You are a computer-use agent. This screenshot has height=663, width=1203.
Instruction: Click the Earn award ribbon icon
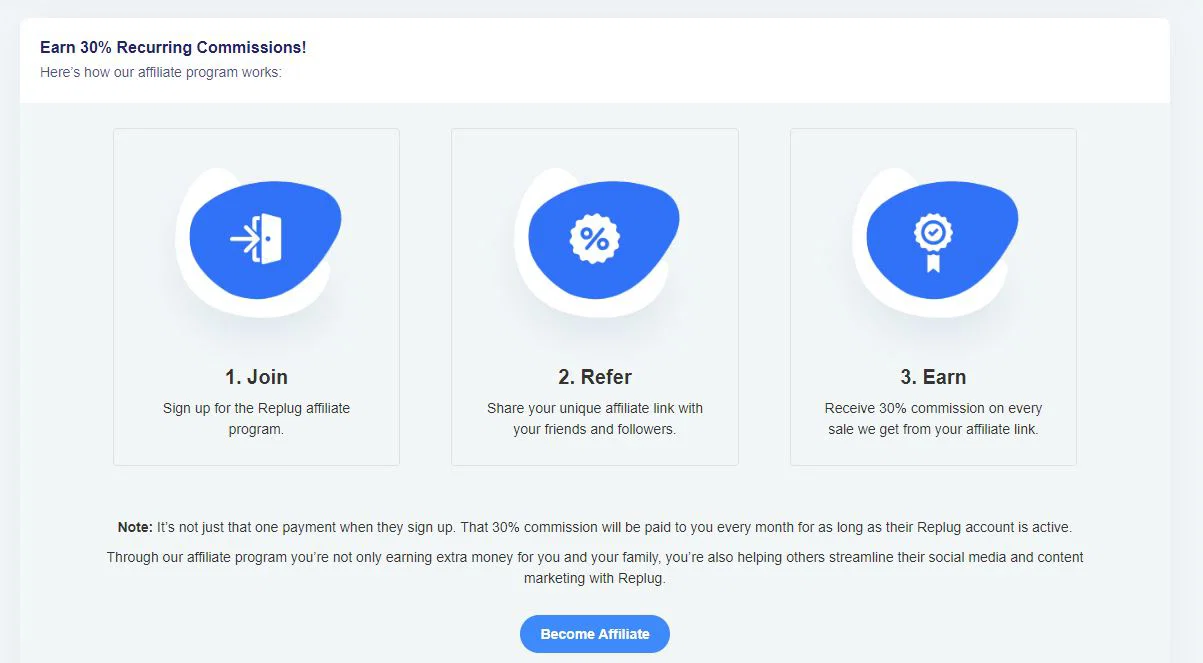pos(933,243)
